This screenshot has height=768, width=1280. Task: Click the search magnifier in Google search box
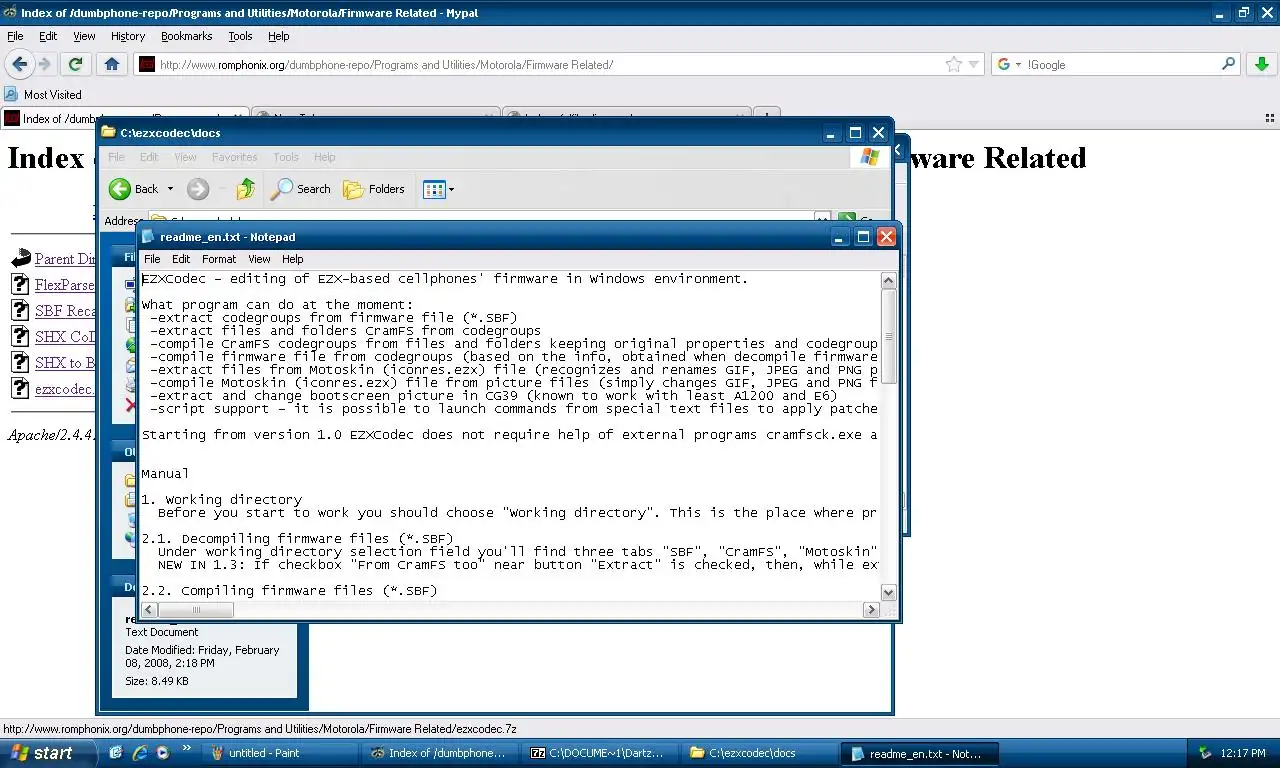pos(1229,64)
